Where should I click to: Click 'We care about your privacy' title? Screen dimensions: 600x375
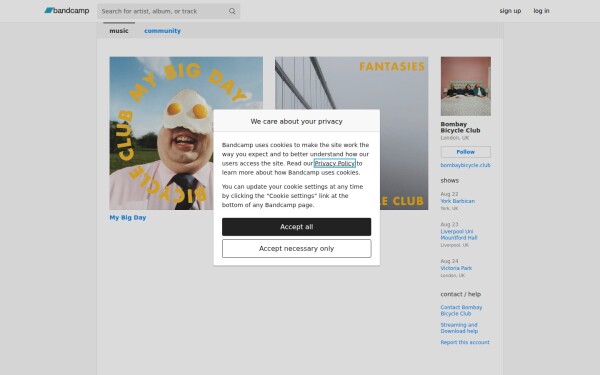tap(296, 121)
